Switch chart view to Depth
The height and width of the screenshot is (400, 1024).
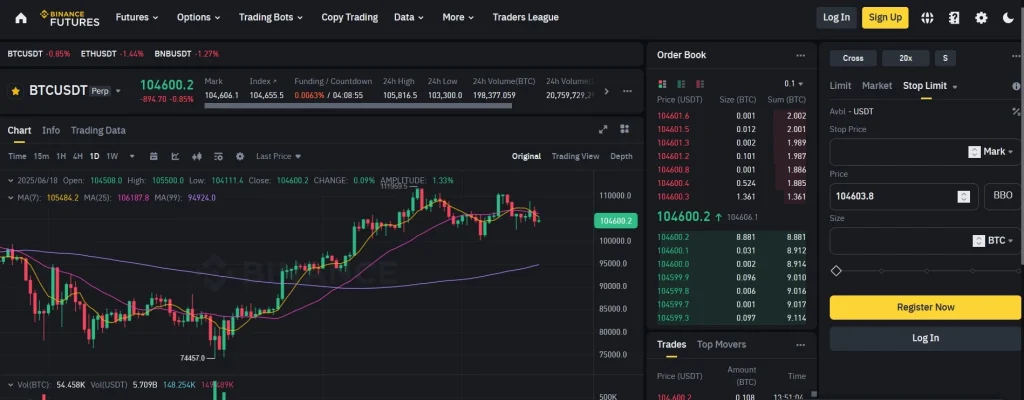point(621,156)
